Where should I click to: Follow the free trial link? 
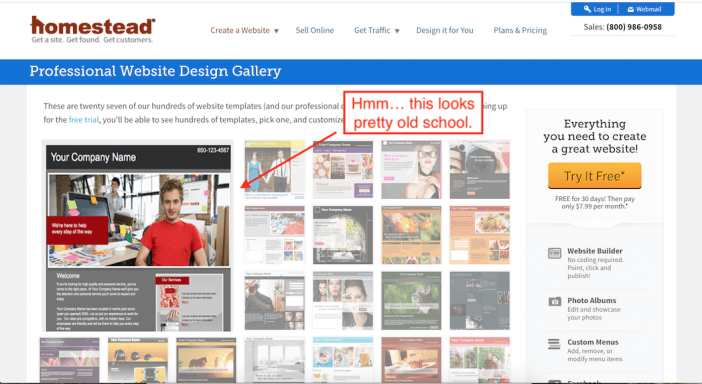coord(83,120)
